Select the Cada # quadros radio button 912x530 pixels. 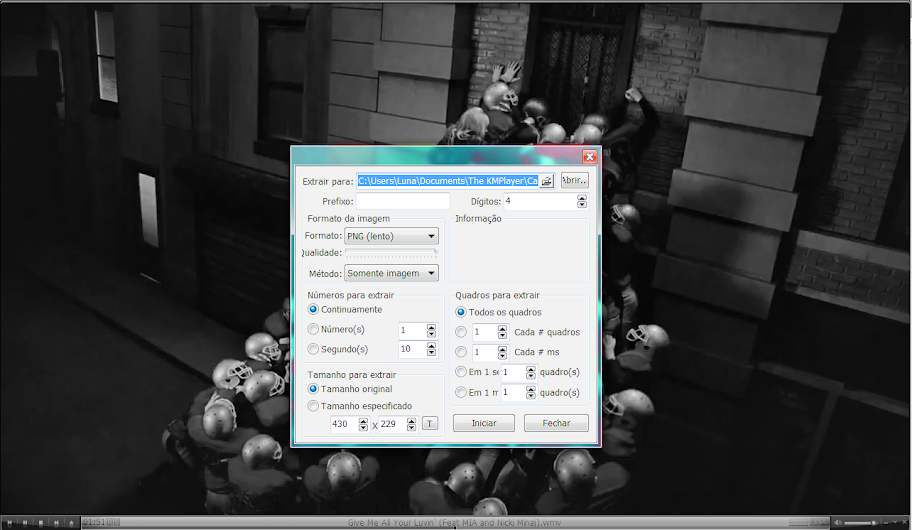click(x=461, y=332)
